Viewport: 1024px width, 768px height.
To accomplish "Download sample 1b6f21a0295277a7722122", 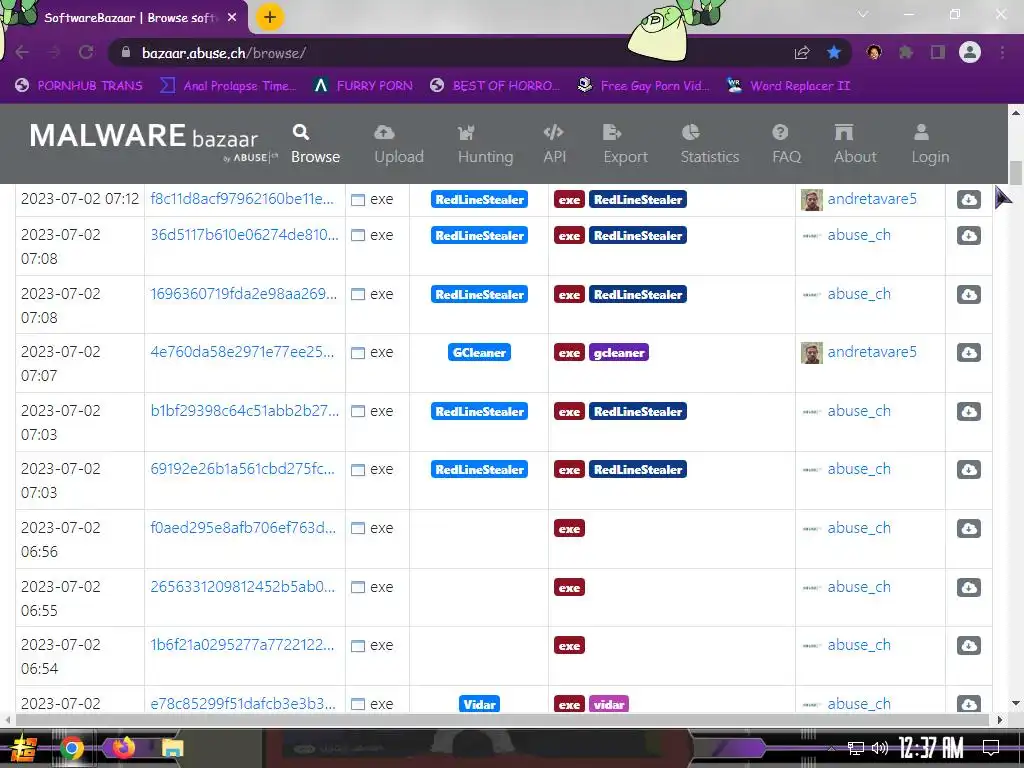I will (968, 645).
